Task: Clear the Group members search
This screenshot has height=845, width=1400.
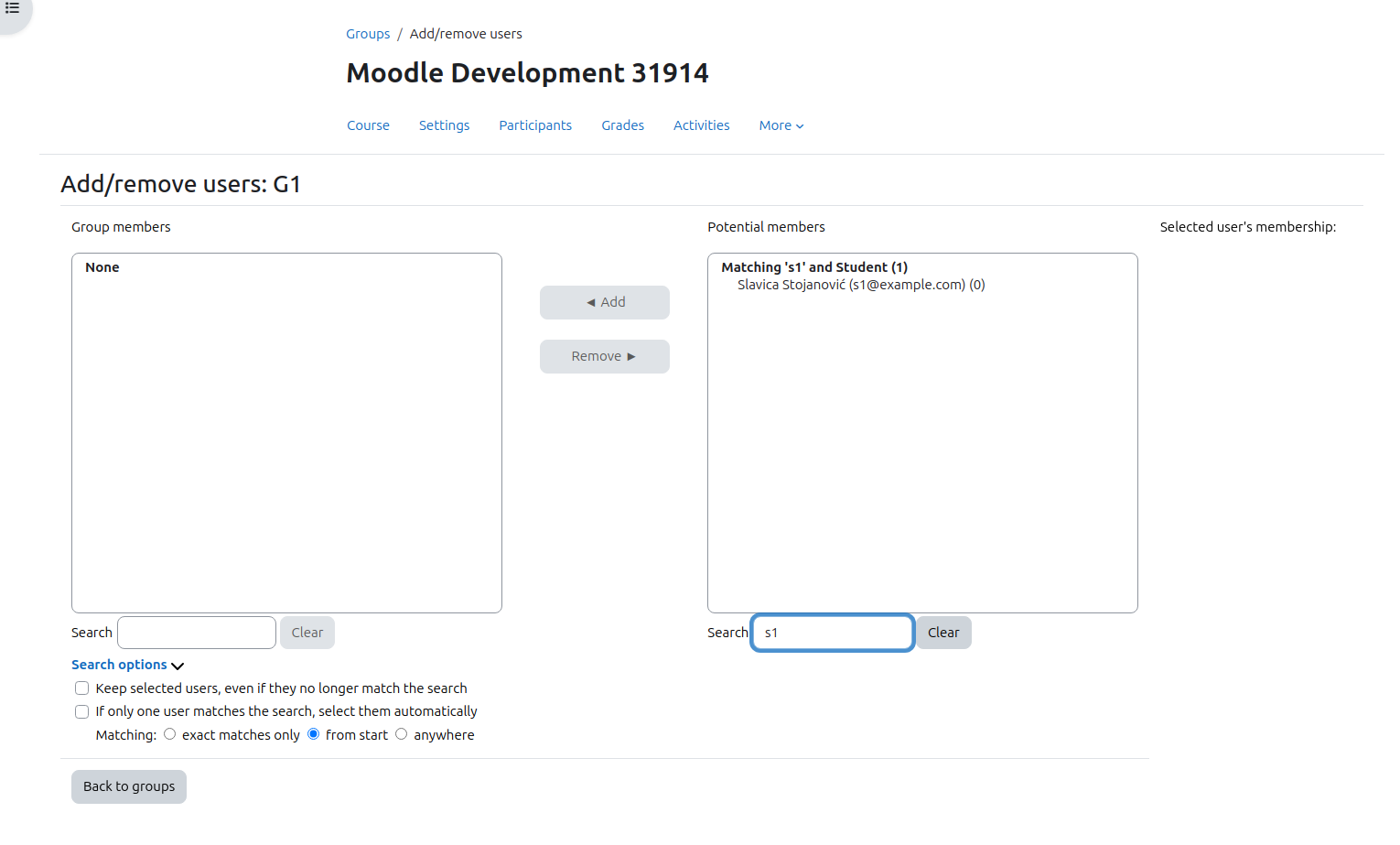Action: click(x=307, y=633)
